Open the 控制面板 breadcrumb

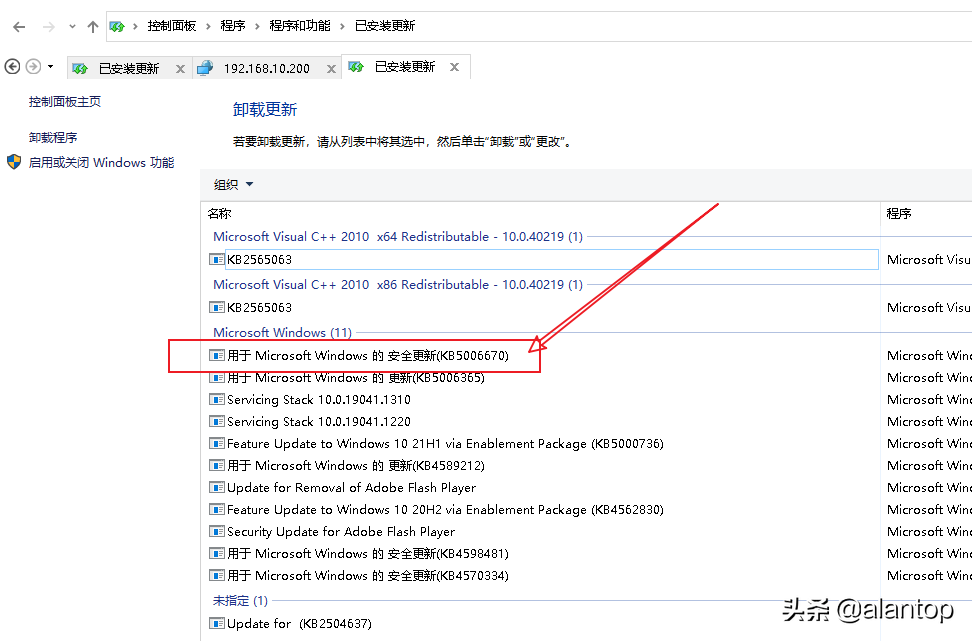(172, 26)
